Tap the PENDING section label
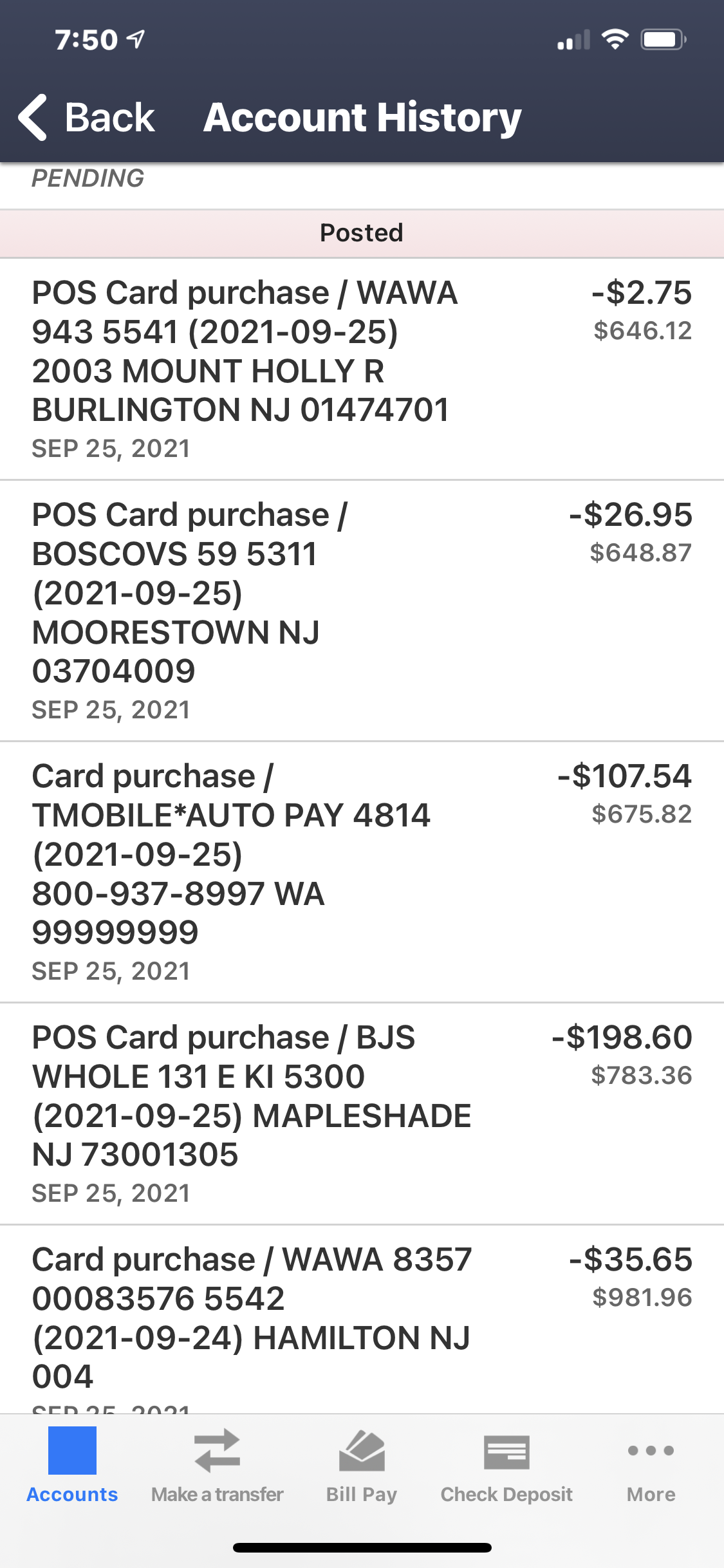The height and width of the screenshot is (1568, 724). pyautogui.click(x=88, y=178)
